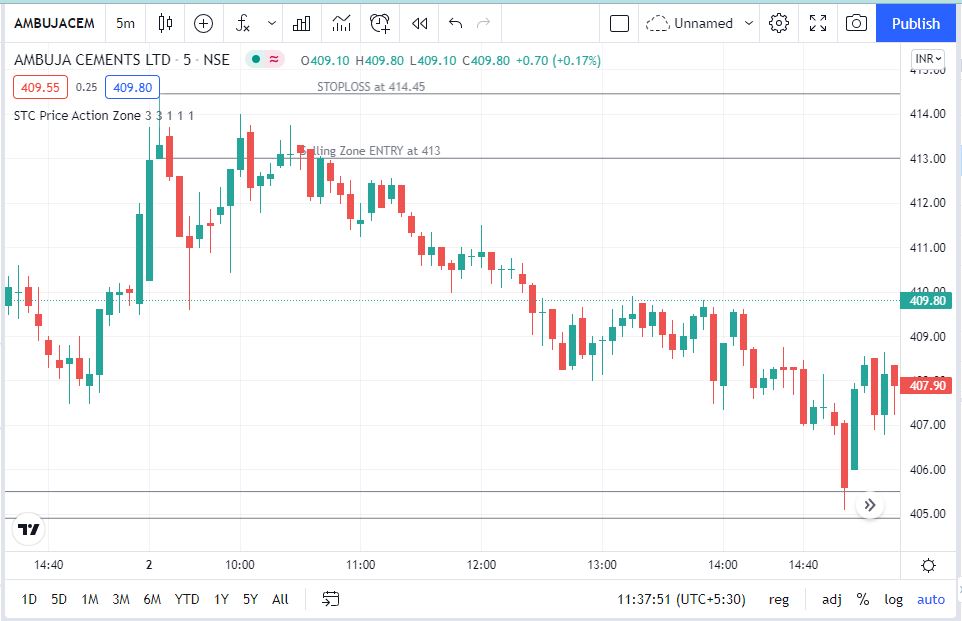Enable the percent scale toggle
The image size is (962, 621).
[862, 599]
